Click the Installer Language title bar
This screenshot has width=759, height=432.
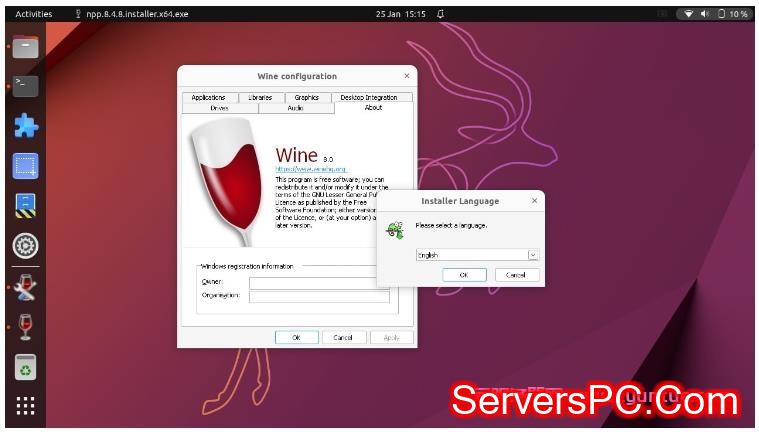tap(460, 201)
